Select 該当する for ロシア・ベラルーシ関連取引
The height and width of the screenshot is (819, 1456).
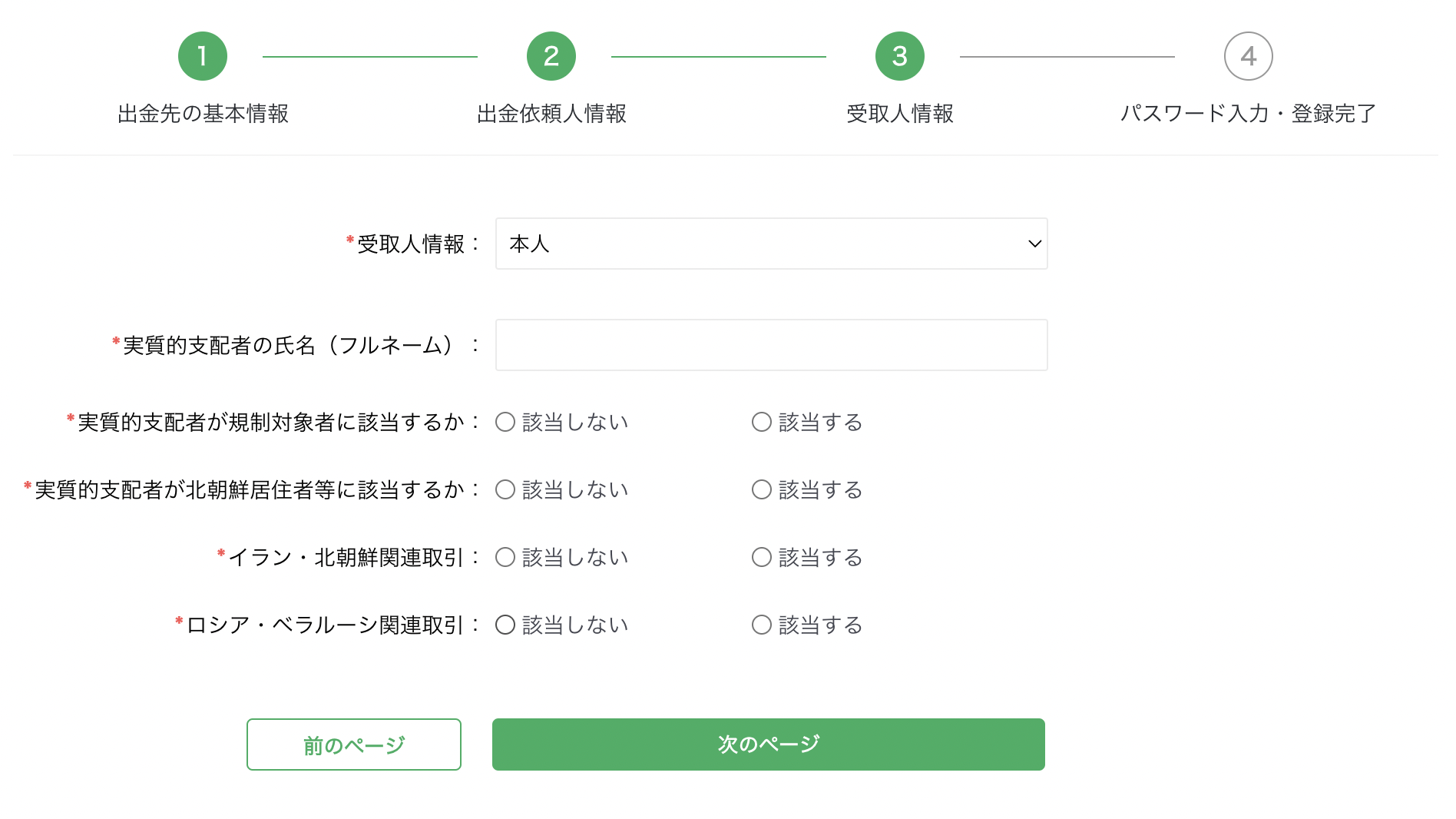[762, 625]
